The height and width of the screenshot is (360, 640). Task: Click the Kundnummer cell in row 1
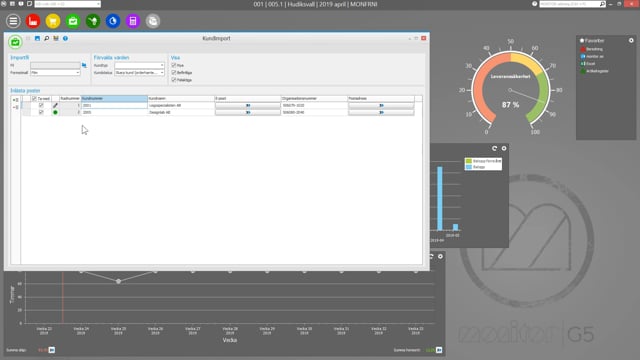click(114, 105)
